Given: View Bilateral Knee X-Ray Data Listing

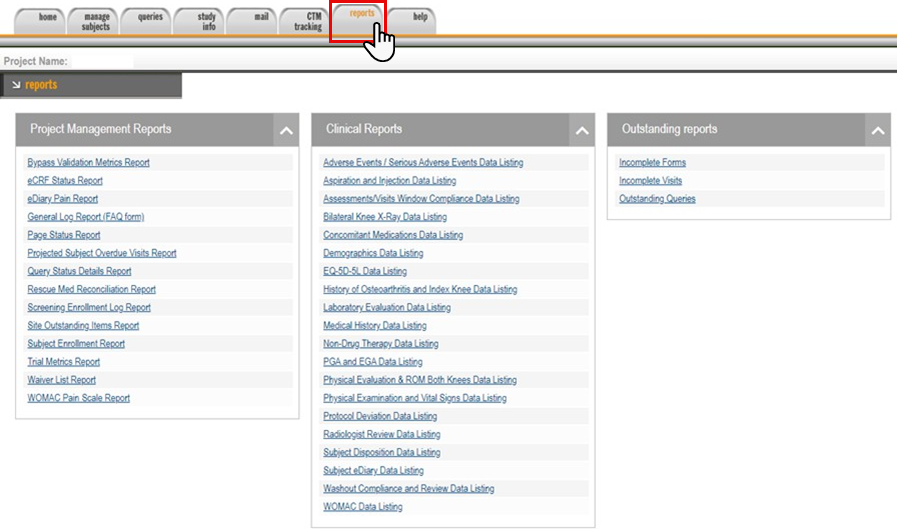Looking at the screenshot, I should 385,217.
